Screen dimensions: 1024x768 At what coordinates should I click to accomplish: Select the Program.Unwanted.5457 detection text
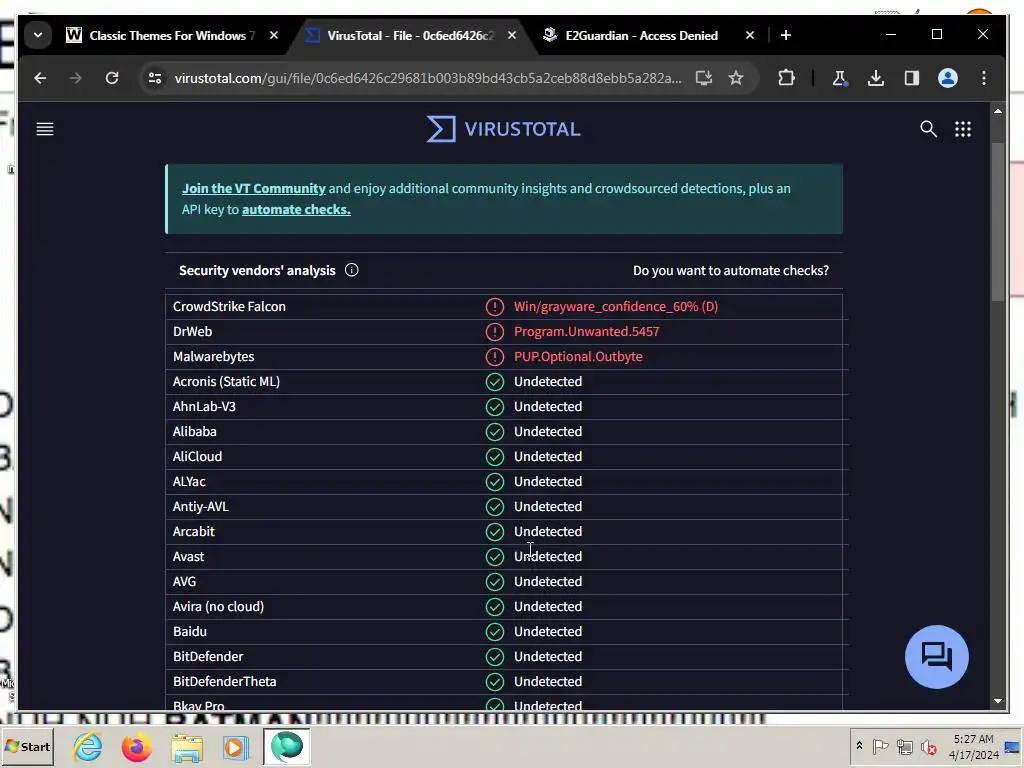pos(586,332)
